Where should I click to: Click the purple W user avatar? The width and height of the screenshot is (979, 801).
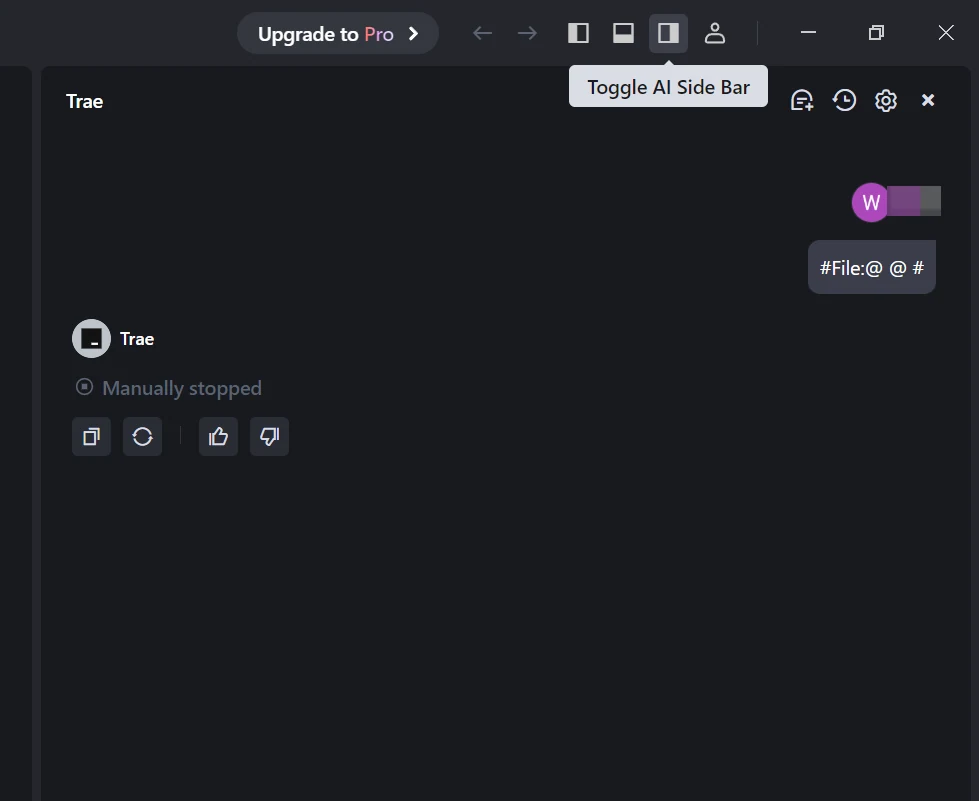tap(870, 202)
